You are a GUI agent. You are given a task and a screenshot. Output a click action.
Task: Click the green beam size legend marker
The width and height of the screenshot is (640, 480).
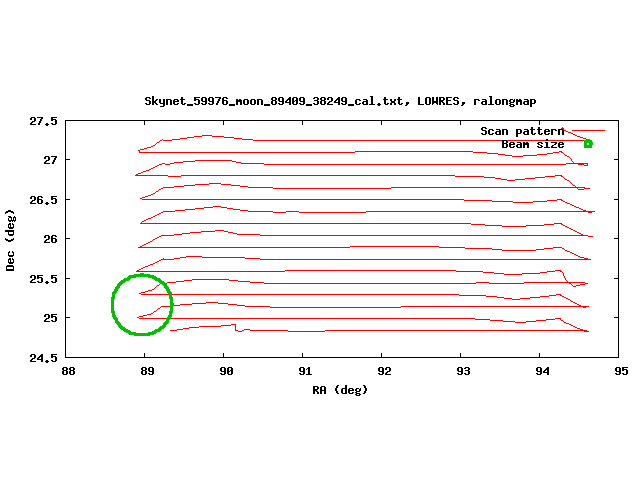(588, 144)
